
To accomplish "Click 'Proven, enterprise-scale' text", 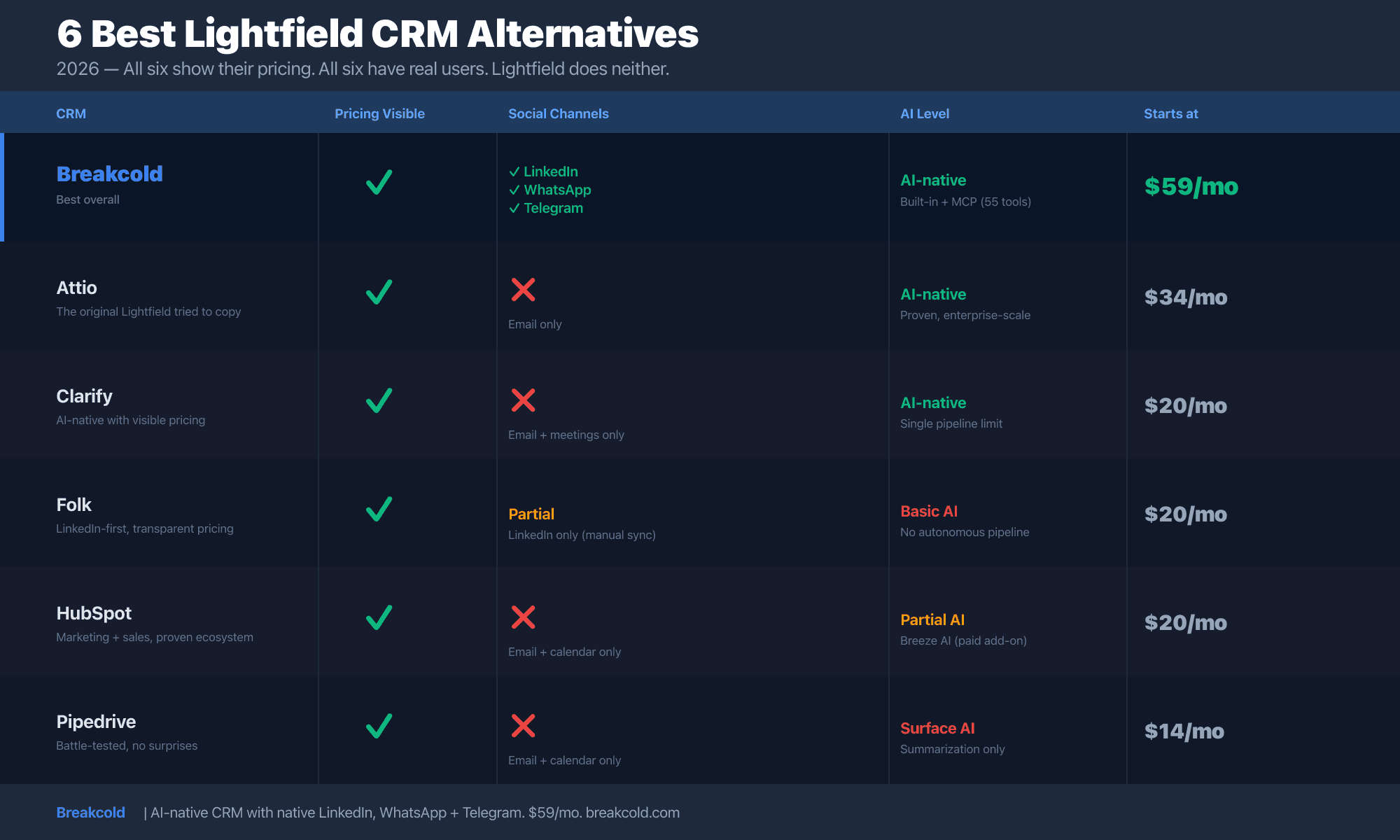I will [x=965, y=315].
